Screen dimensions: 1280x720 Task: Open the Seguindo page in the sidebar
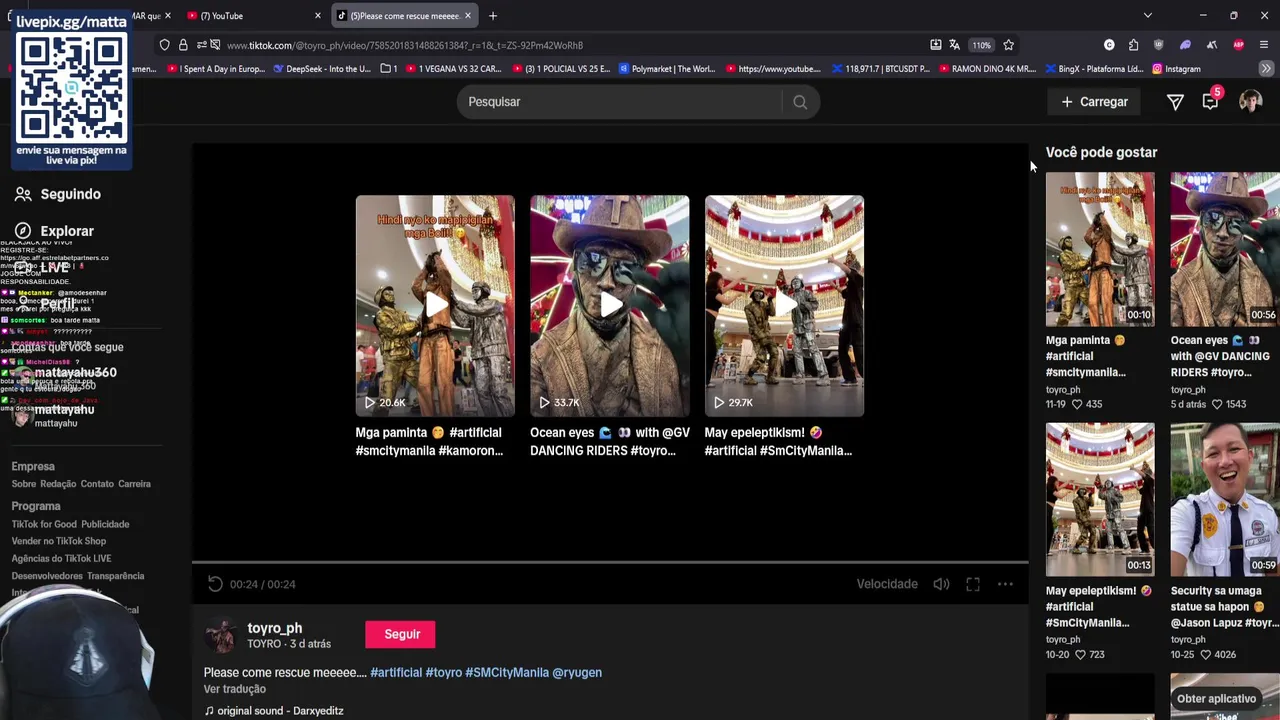click(x=58, y=194)
